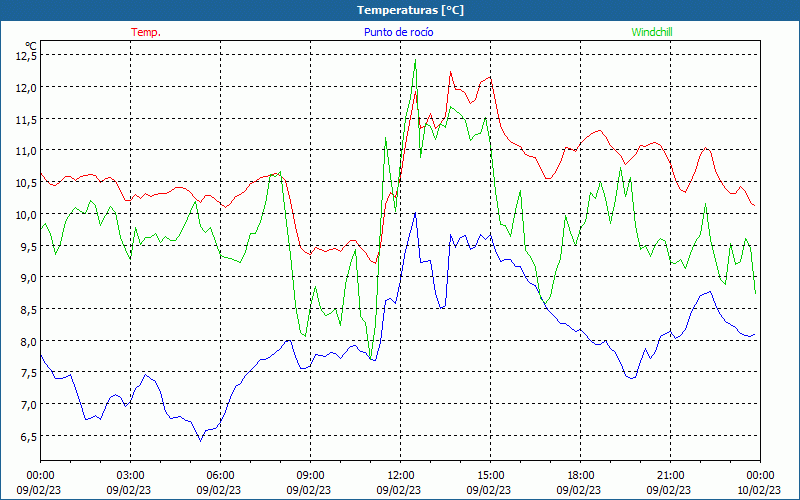The width and height of the screenshot is (800, 500).
Task: Click the 09/02/23 date under 09:00
Action: 310,490
